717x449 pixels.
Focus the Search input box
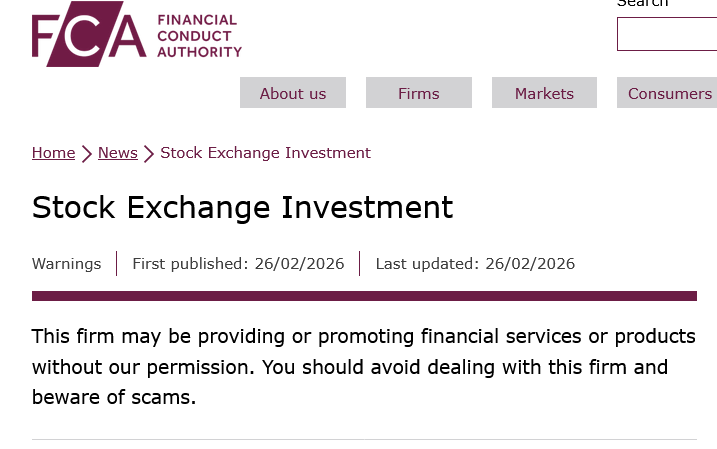click(x=667, y=34)
